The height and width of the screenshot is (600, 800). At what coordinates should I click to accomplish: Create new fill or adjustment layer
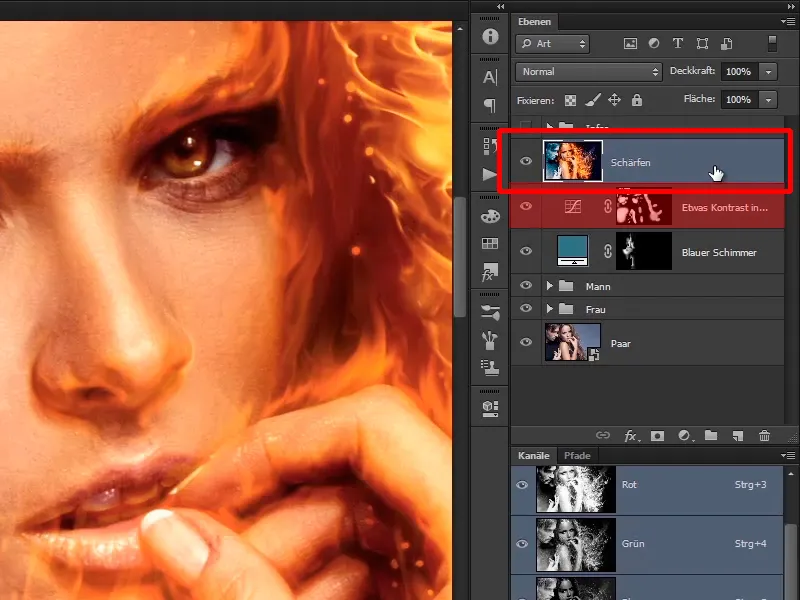(685, 436)
